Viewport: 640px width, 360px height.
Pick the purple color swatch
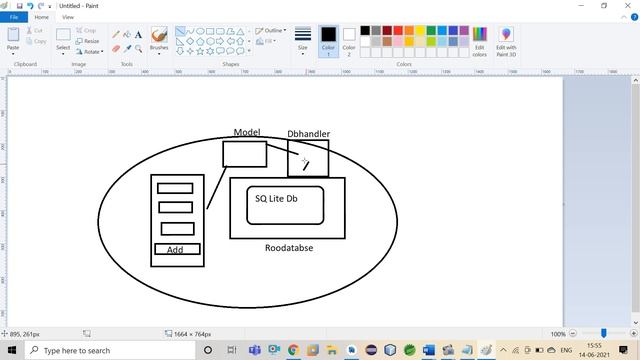[464, 30]
